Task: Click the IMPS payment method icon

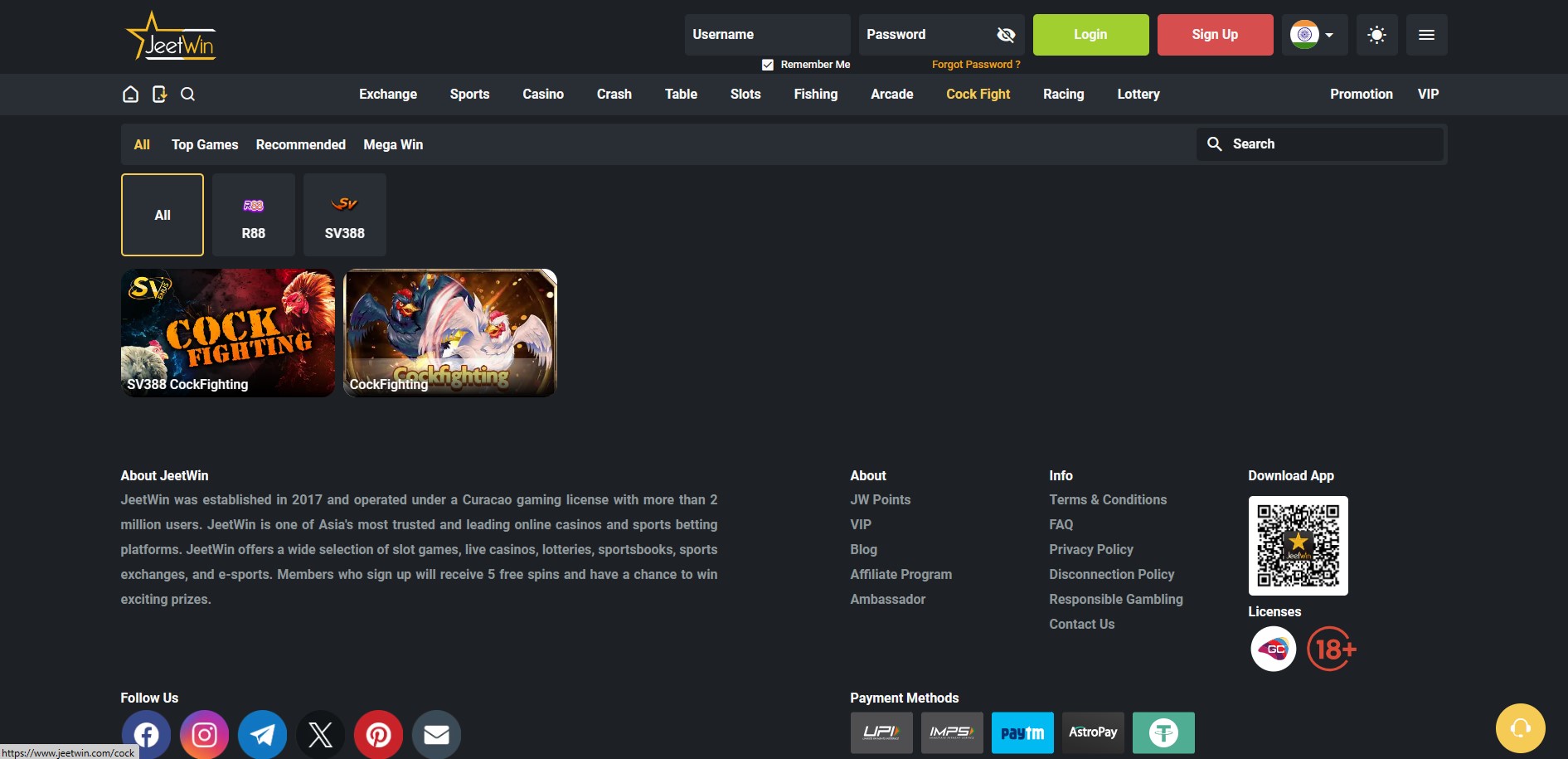Action: pyautogui.click(x=952, y=732)
